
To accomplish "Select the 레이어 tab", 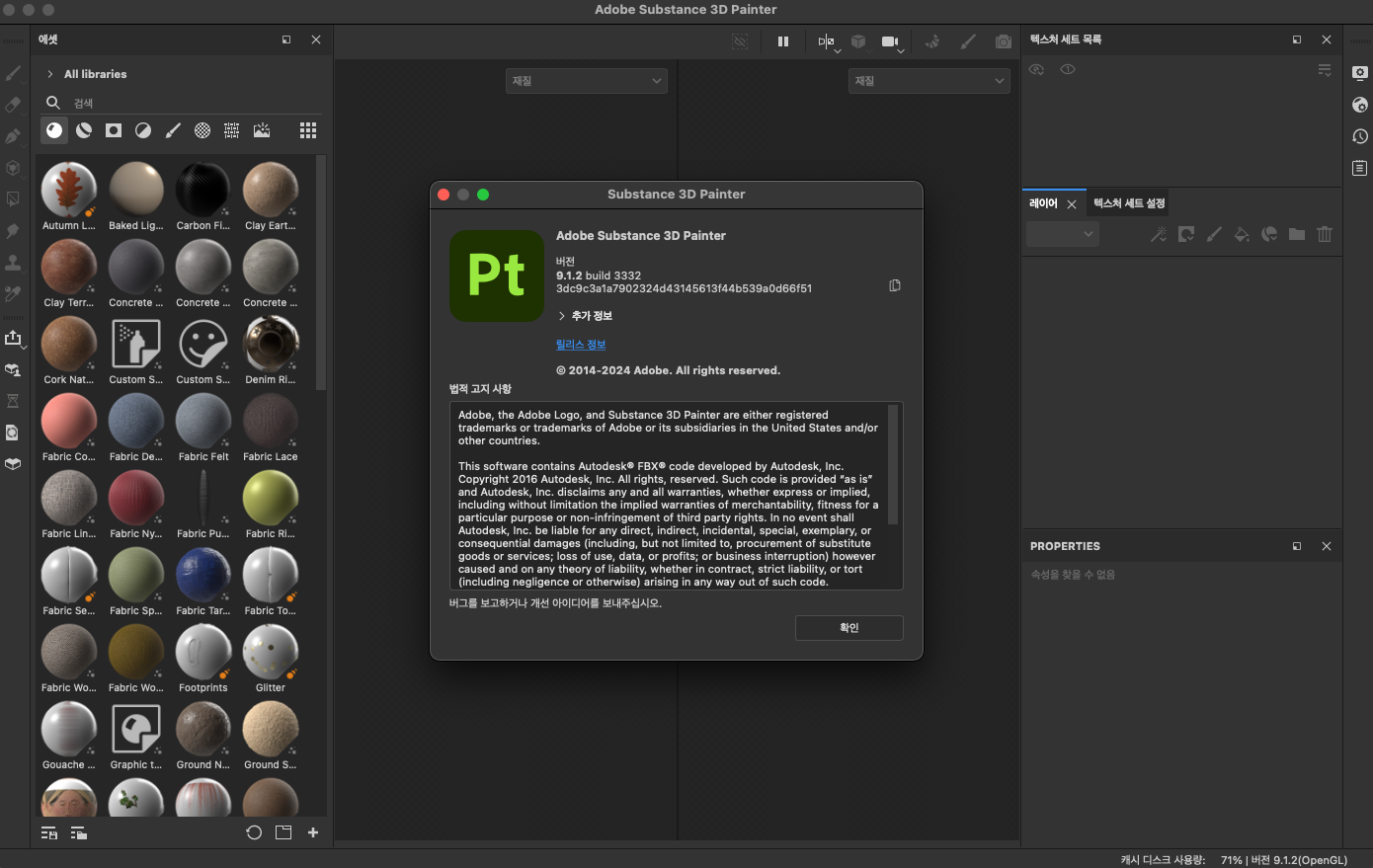I will coord(1043,203).
